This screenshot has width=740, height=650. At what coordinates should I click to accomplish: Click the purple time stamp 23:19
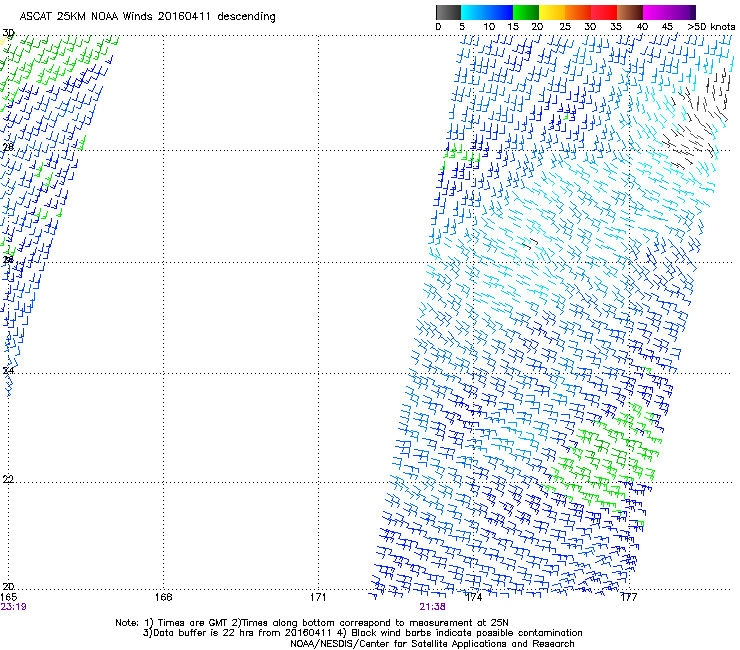coord(13,607)
